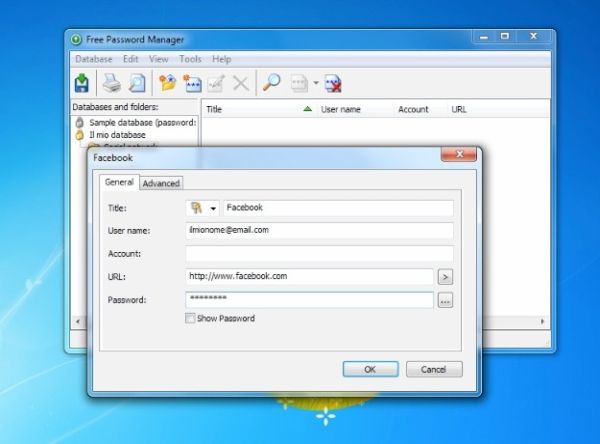The width and height of the screenshot is (600, 444).
Task: Open the entry icon dropdown arrow
Action: click(213, 209)
